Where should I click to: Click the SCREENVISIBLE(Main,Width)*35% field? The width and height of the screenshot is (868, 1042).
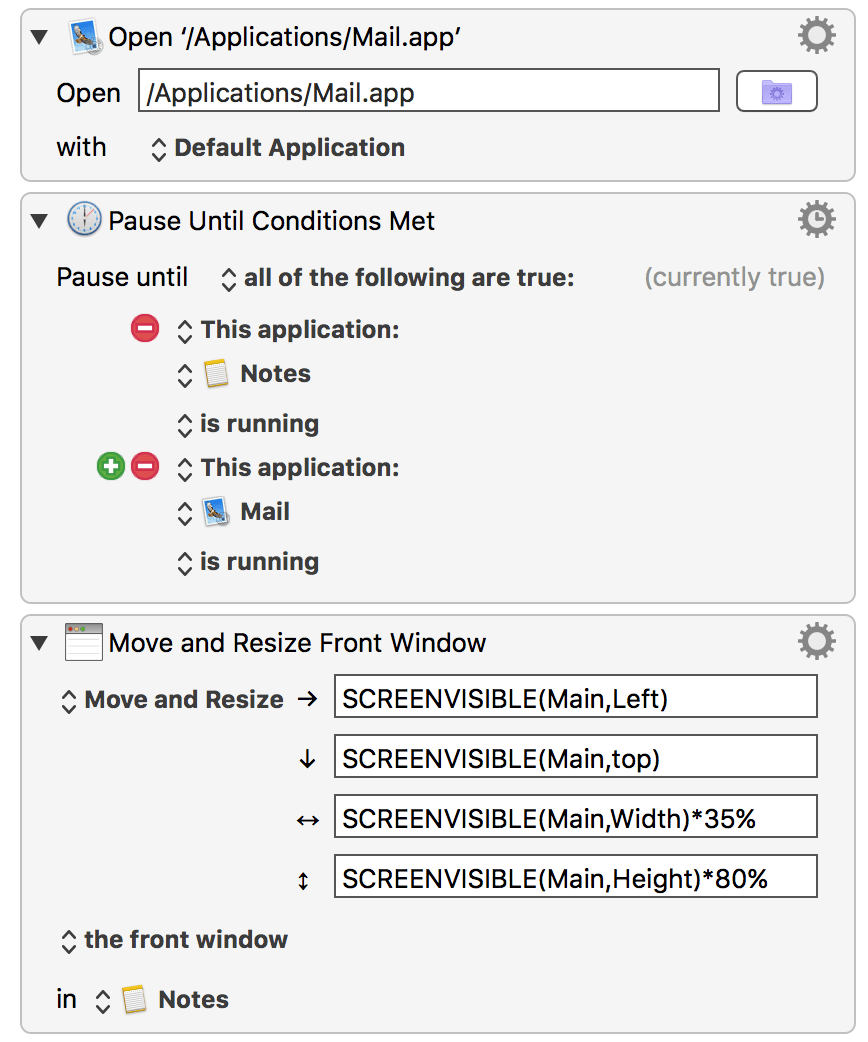pos(575,819)
